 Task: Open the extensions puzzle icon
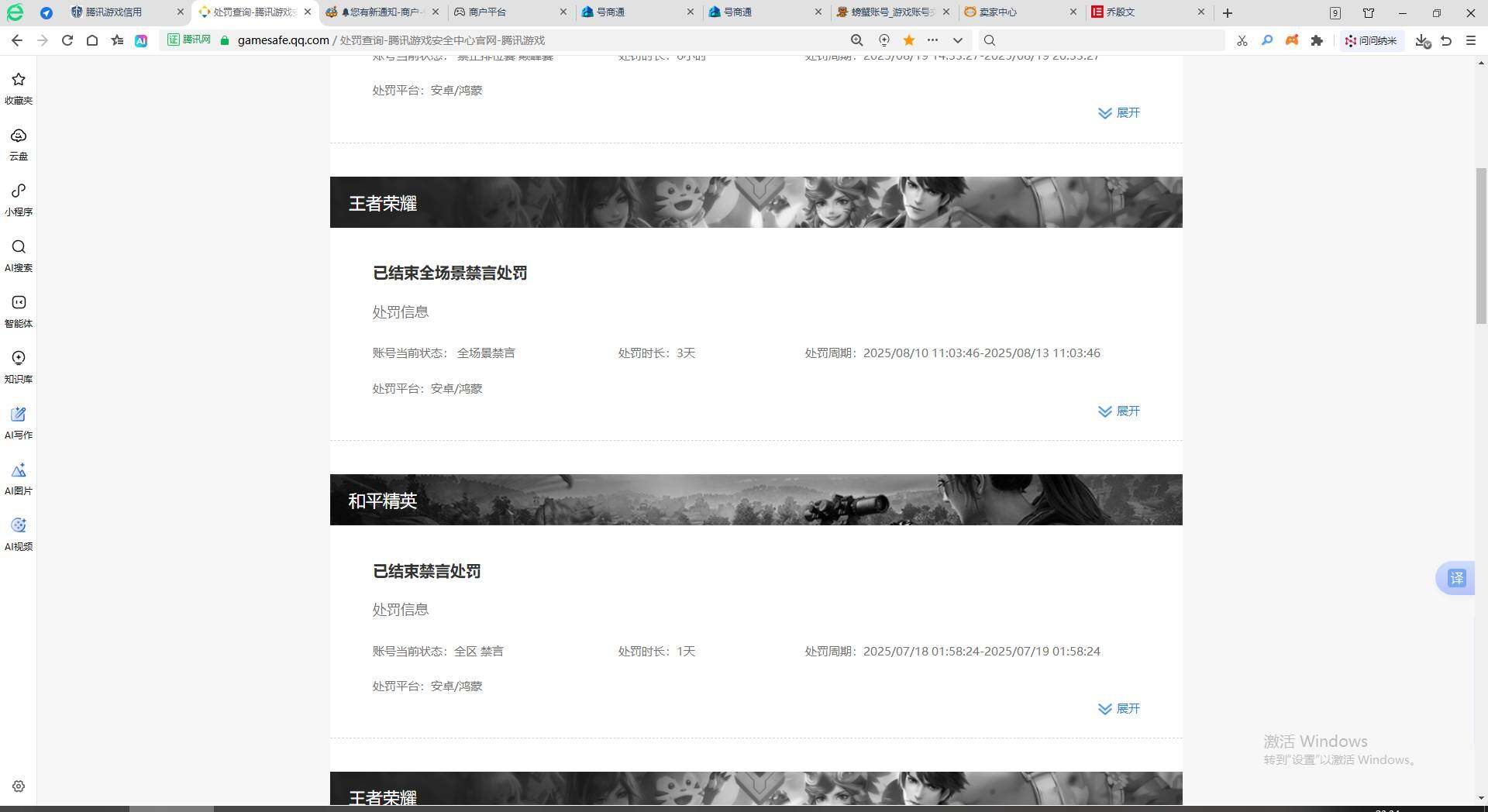(x=1317, y=40)
